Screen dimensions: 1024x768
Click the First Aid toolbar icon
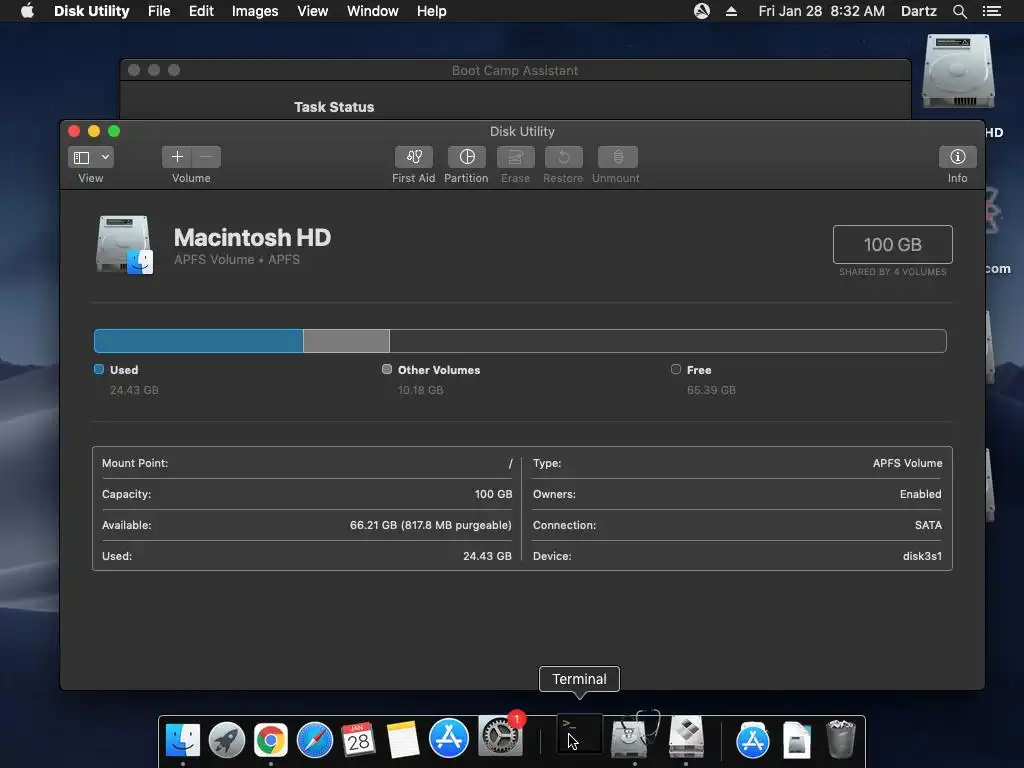coord(413,157)
